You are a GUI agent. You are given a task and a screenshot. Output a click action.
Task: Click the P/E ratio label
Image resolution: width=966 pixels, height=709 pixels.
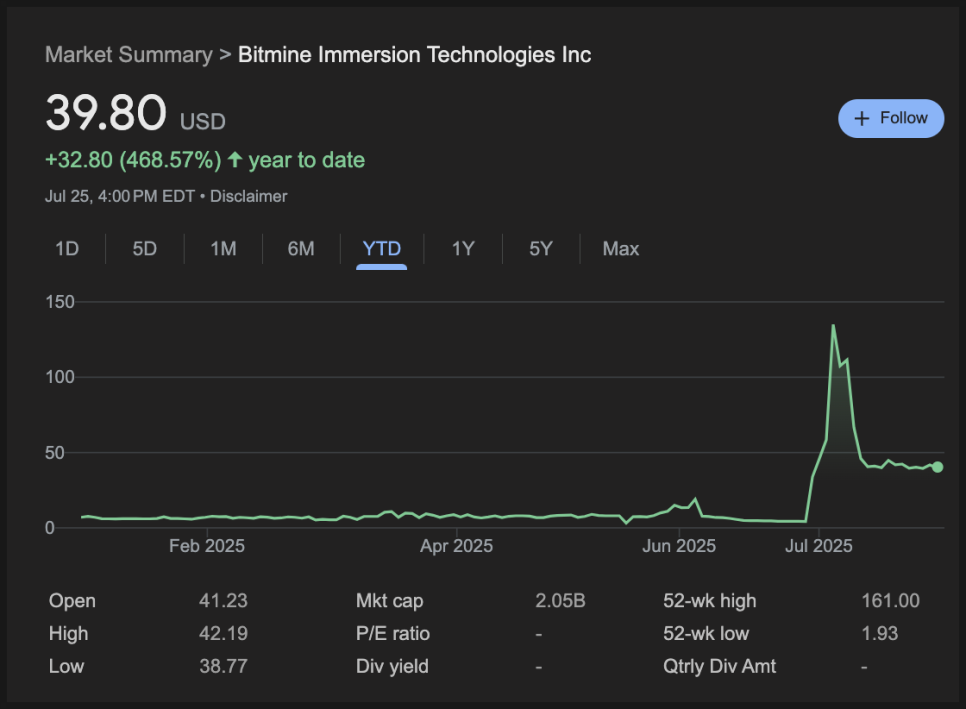click(392, 633)
